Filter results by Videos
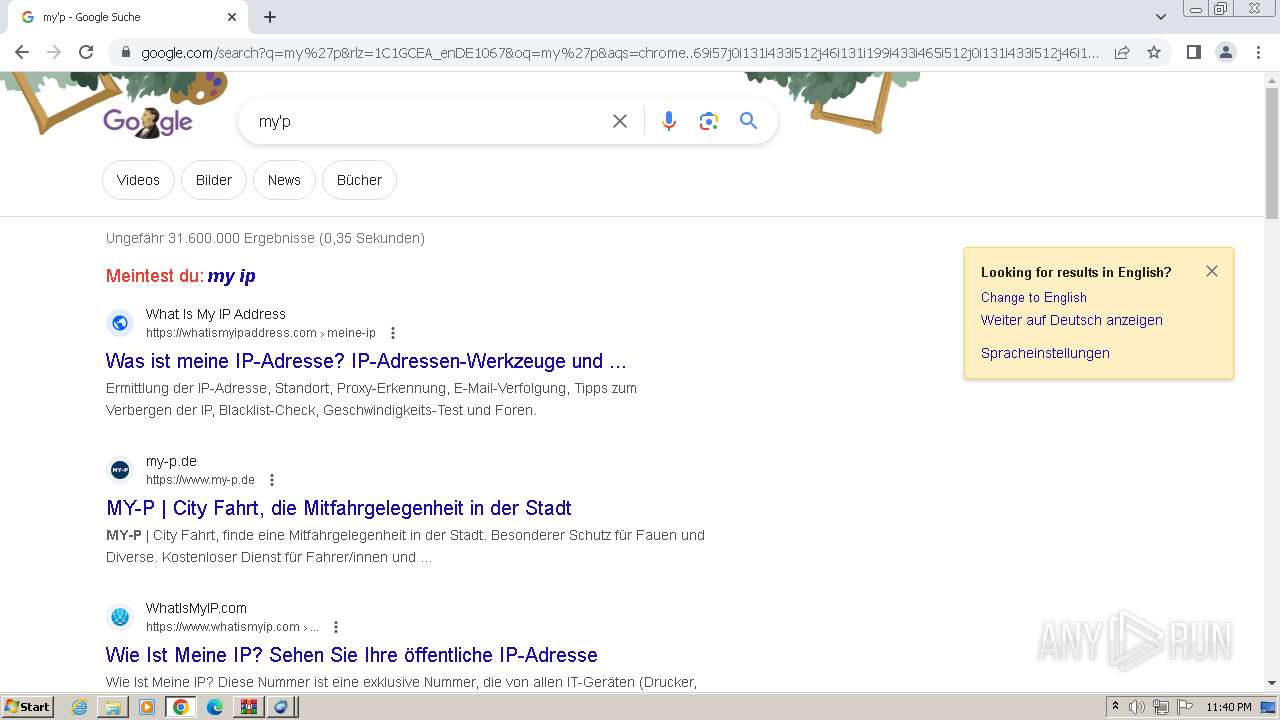 click(138, 180)
